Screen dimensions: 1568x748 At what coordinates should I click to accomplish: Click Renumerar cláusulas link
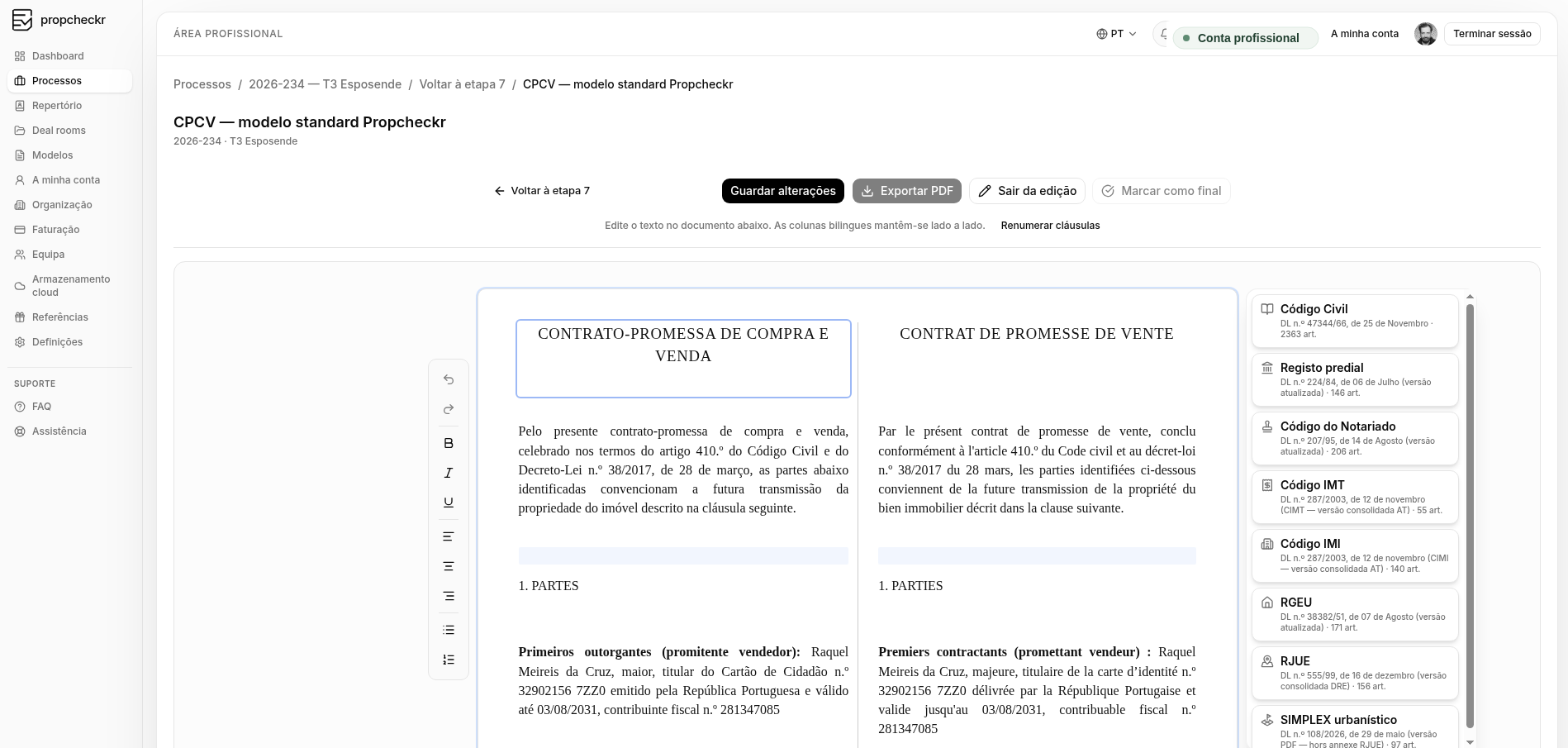point(1050,226)
